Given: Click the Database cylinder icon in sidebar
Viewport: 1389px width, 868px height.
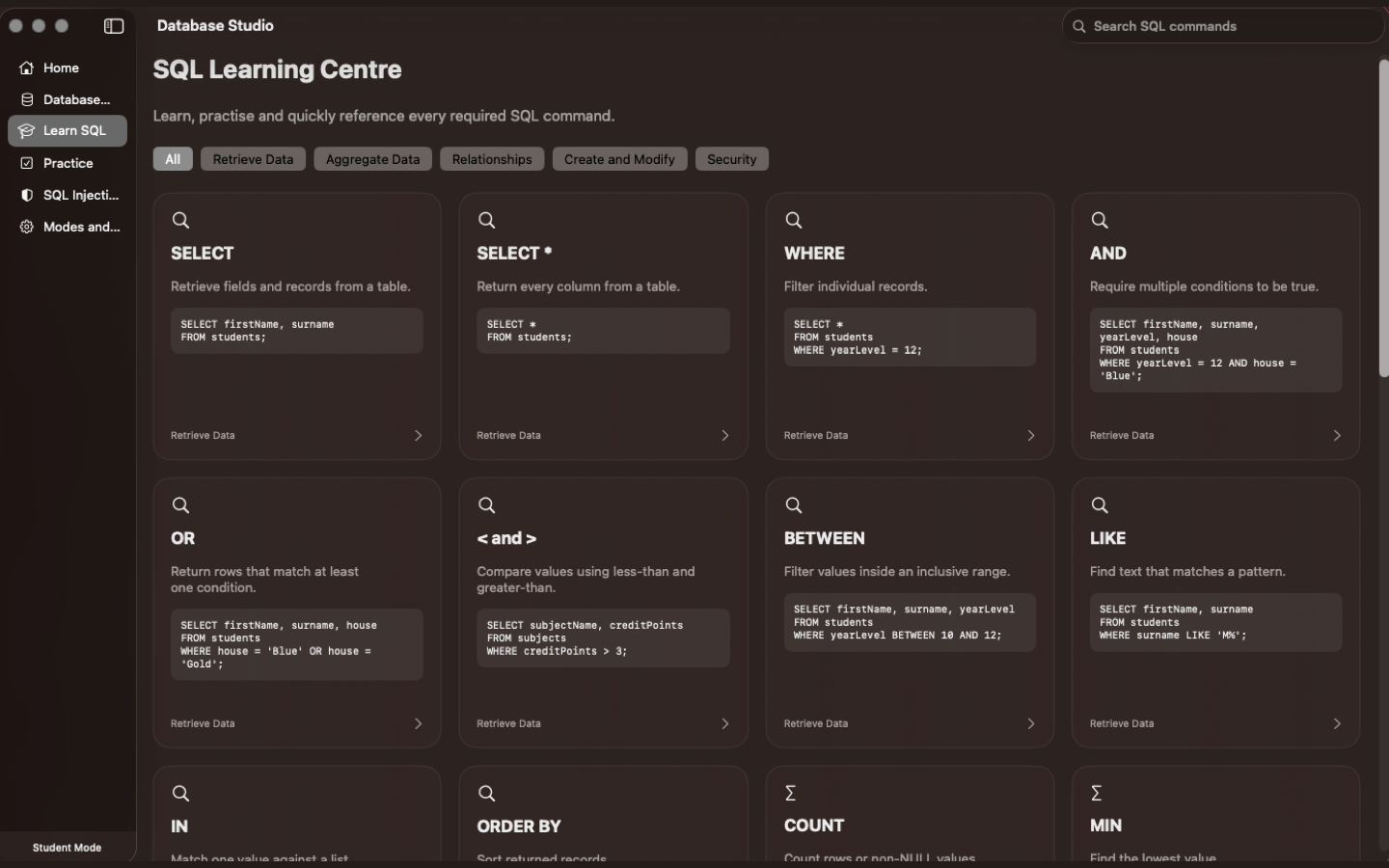Looking at the screenshot, I should coord(27,99).
